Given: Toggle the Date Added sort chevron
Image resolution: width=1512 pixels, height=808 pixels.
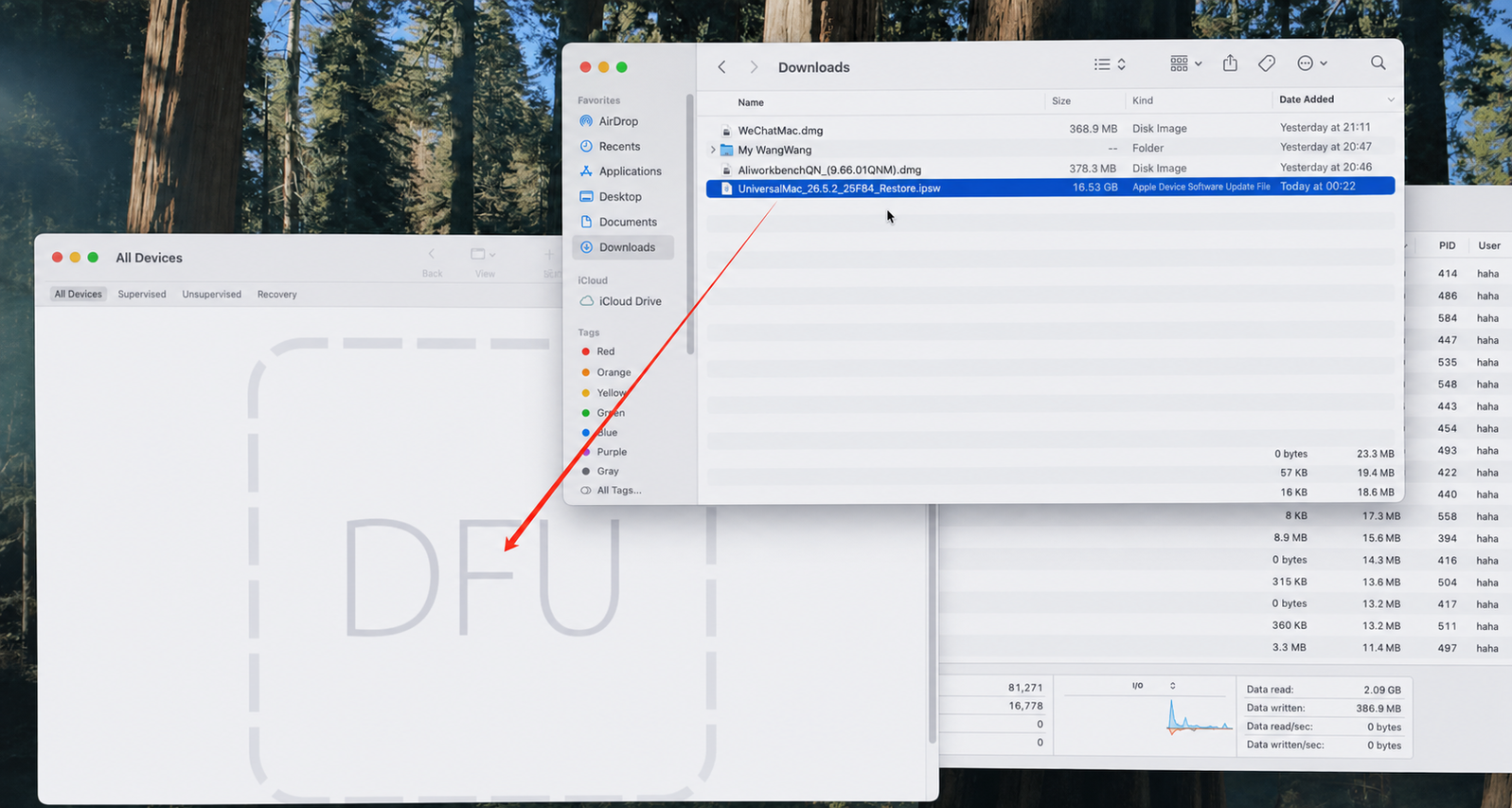Looking at the screenshot, I should [x=1391, y=99].
